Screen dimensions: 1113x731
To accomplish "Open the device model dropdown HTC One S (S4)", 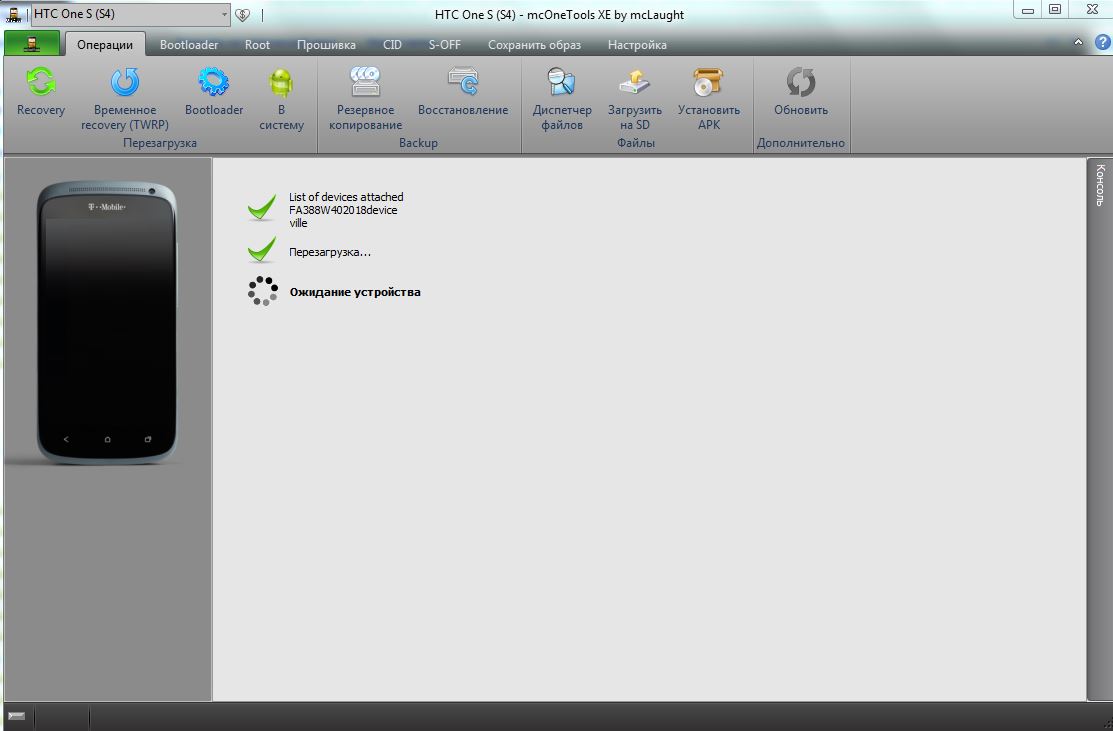I will (131, 14).
